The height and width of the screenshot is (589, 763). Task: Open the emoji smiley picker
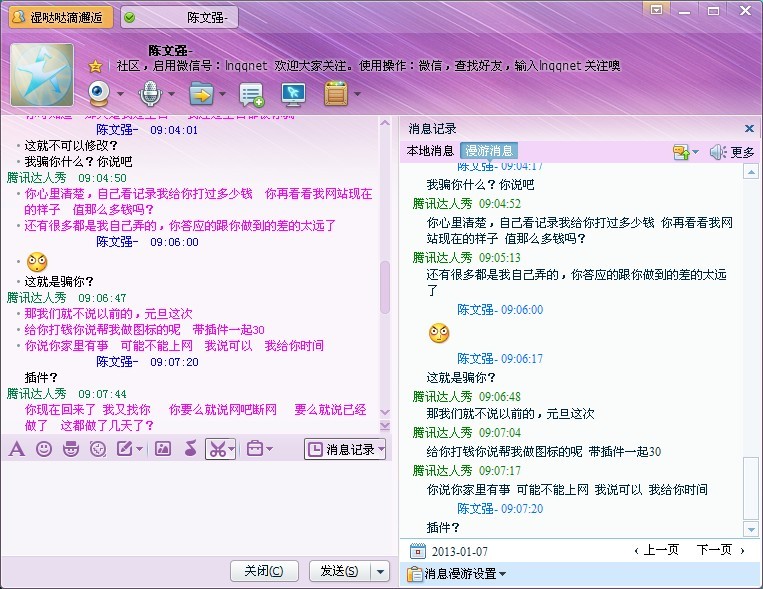coord(44,449)
